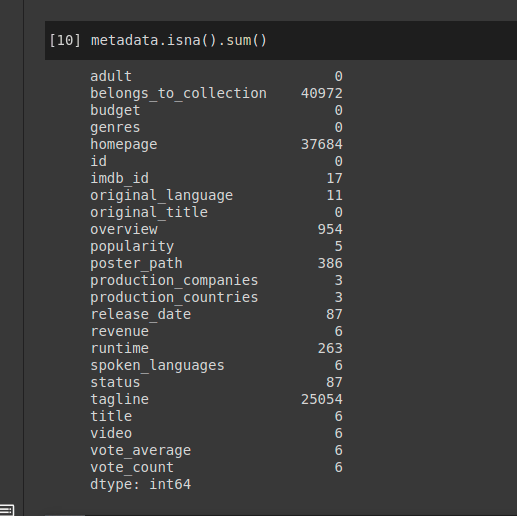Select the 'original_language' row label

click(x=161, y=195)
